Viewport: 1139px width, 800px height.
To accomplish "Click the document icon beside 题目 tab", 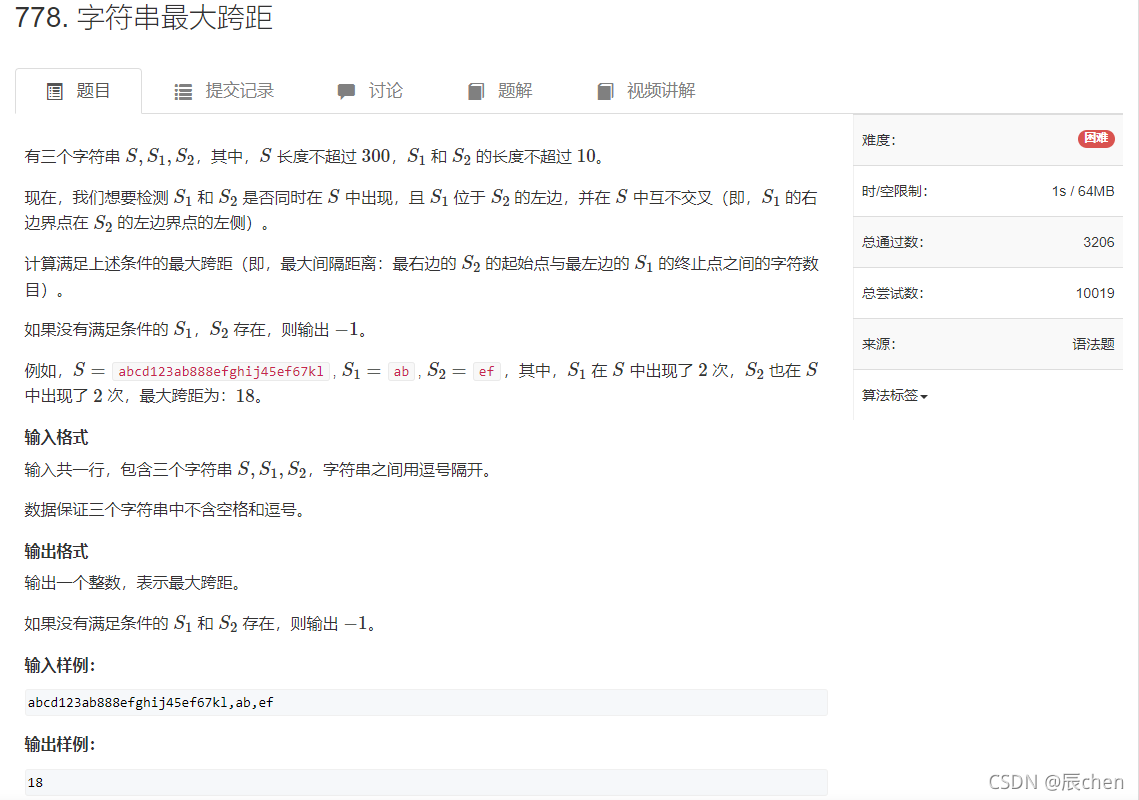I will coord(54,90).
